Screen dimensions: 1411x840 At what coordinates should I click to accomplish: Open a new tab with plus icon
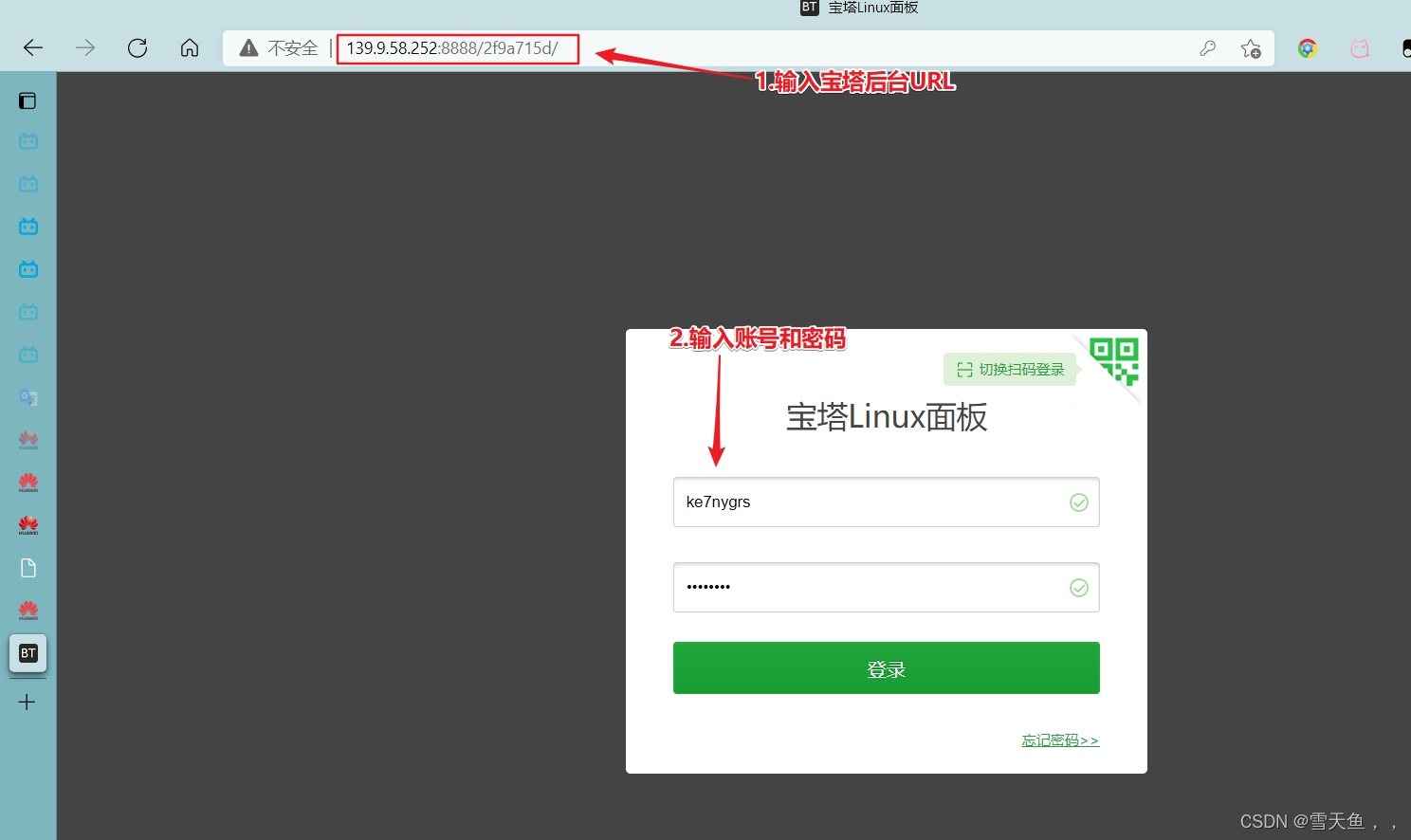[x=27, y=703]
